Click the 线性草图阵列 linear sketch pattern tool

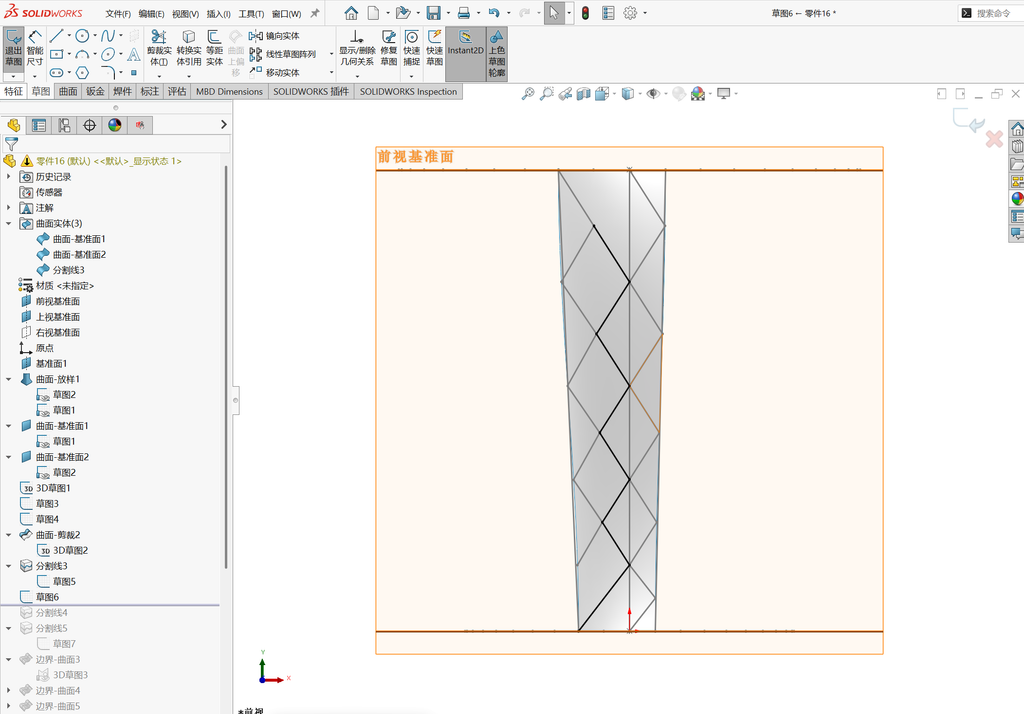(283, 54)
